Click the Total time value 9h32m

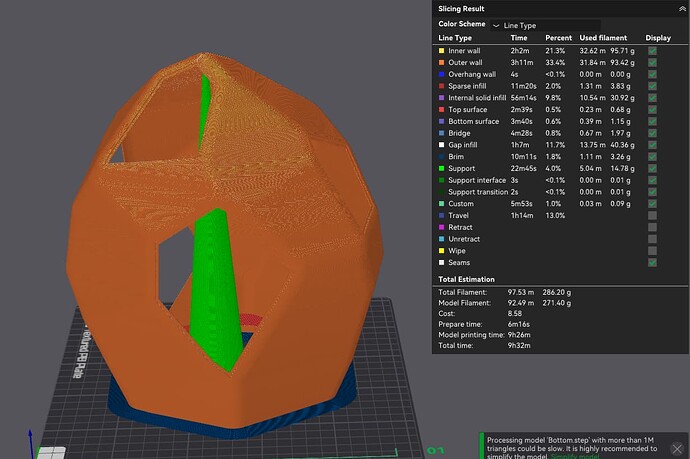coord(519,345)
